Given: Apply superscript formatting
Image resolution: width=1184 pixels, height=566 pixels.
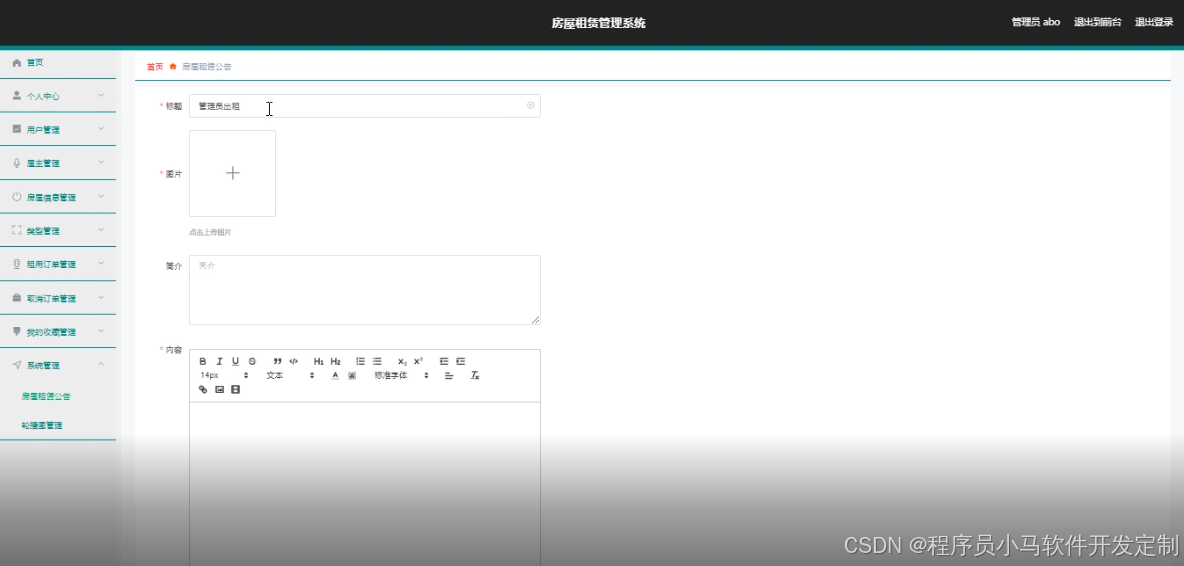Looking at the screenshot, I should [x=418, y=361].
